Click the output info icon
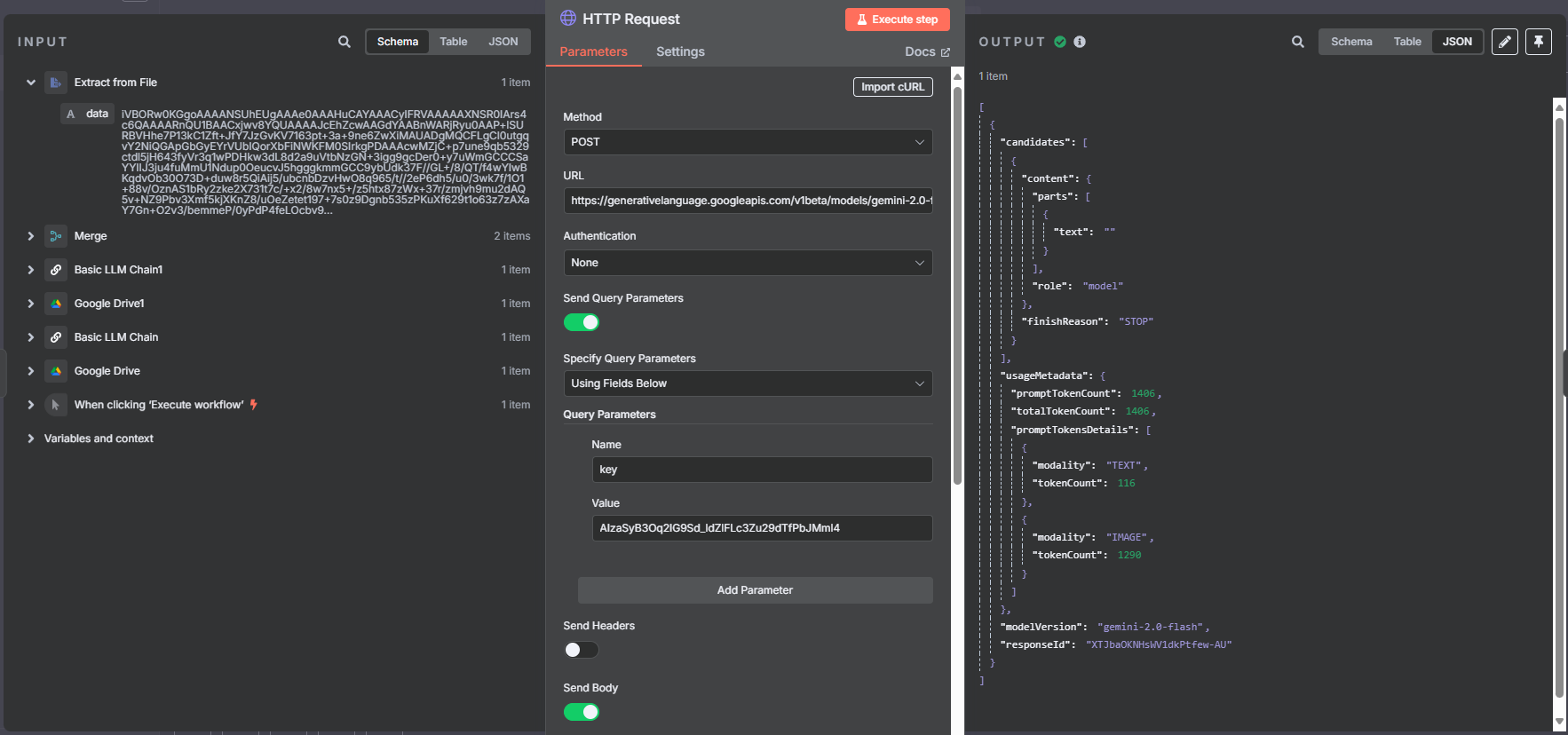This screenshot has width=1568, height=735. (1080, 42)
